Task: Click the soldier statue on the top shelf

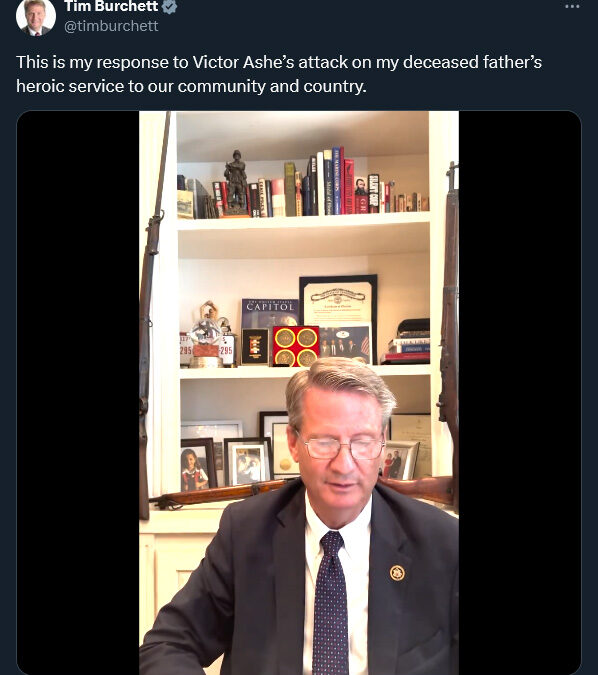Action: 236,183
